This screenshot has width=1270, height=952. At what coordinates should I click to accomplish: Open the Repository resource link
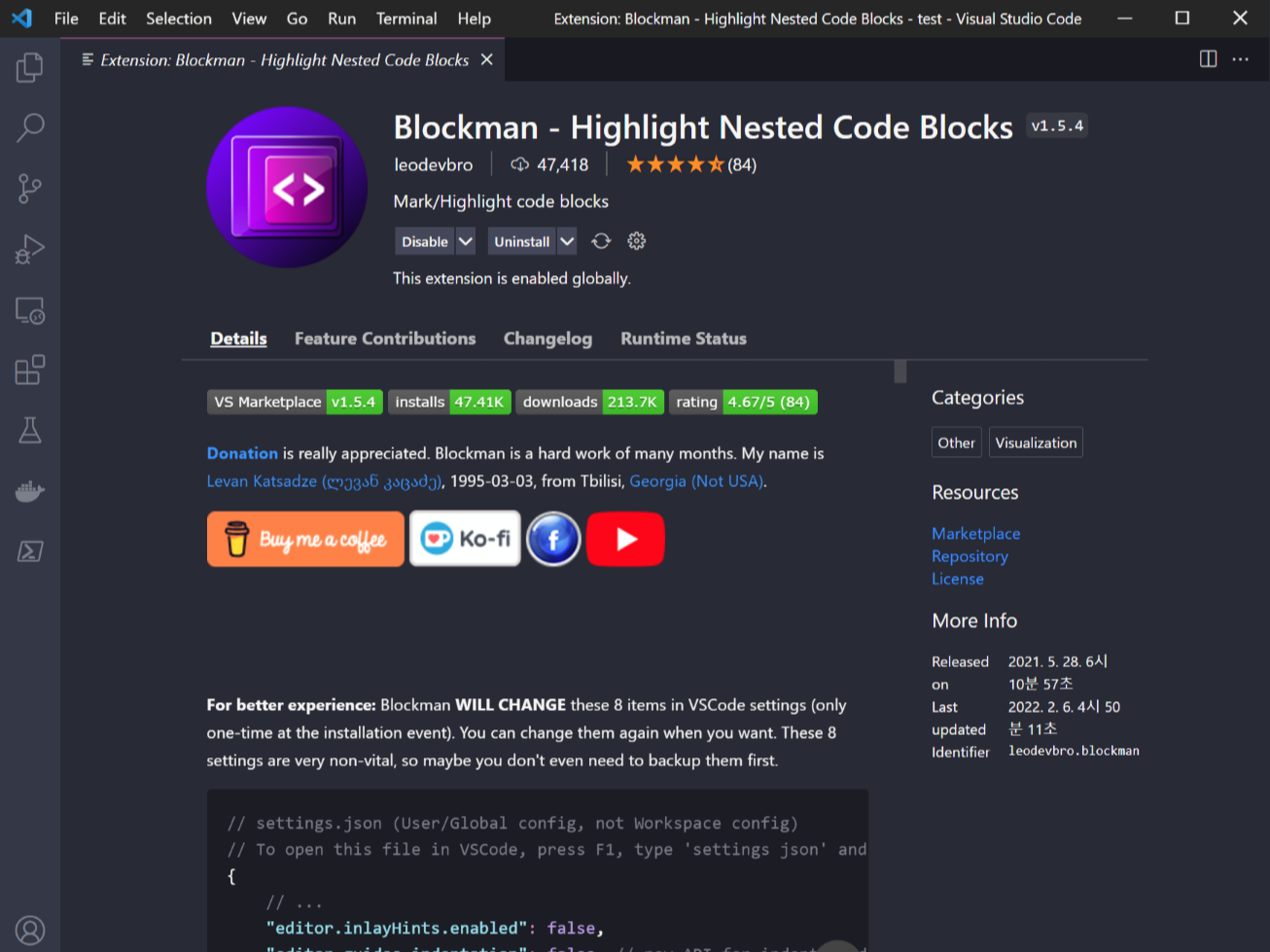970,556
